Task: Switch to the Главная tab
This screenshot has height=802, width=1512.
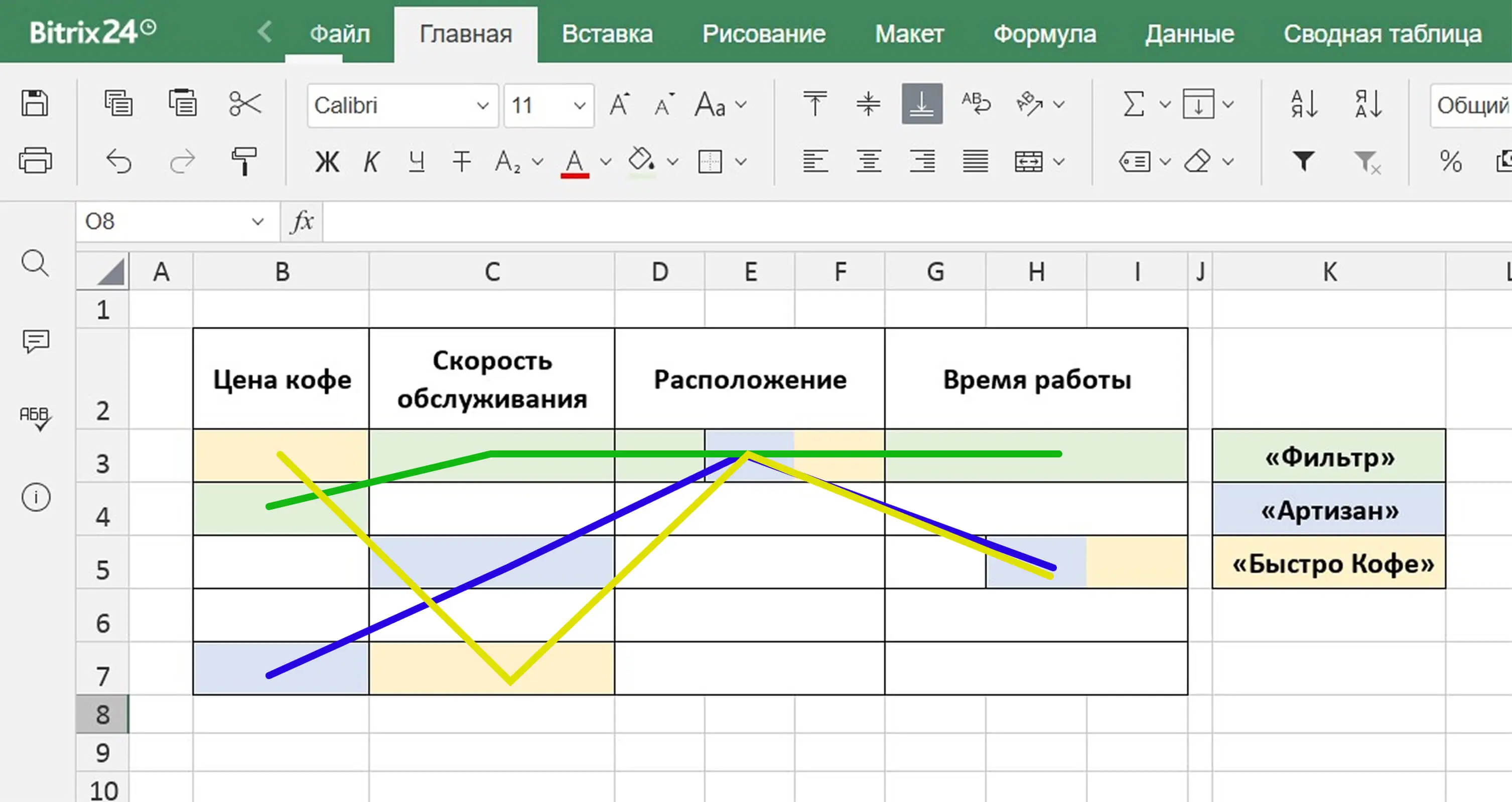Action: [x=466, y=34]
